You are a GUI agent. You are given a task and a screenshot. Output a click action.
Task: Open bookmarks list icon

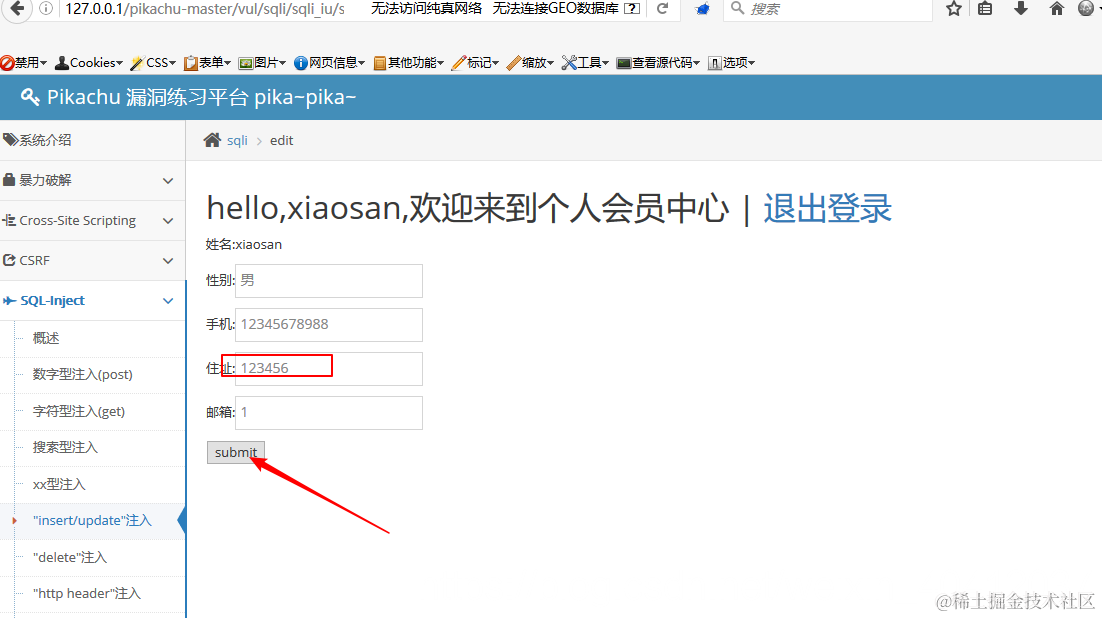[x=985, y=8]
